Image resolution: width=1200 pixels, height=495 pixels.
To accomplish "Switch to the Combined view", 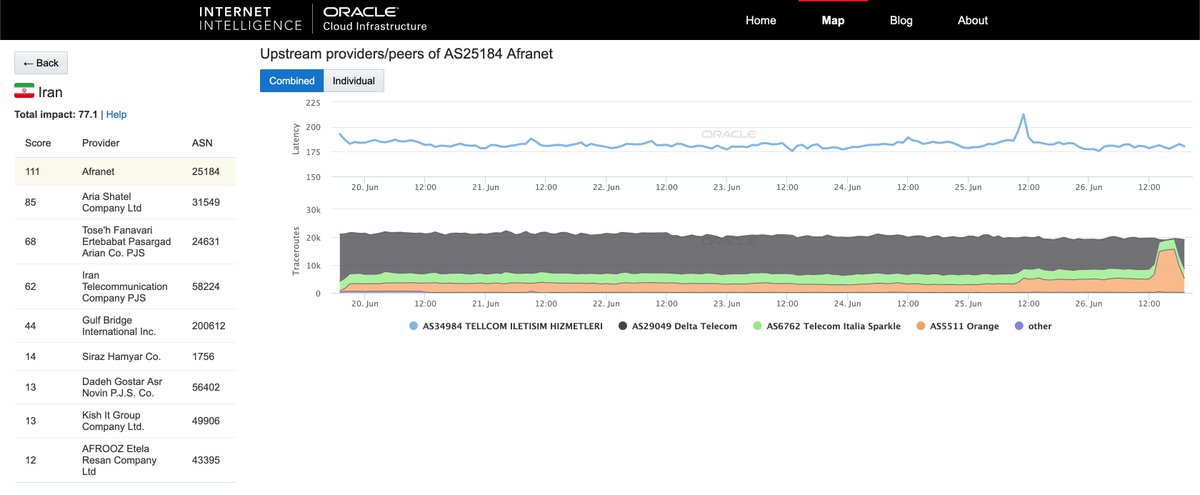I will [x=292, y=81].
